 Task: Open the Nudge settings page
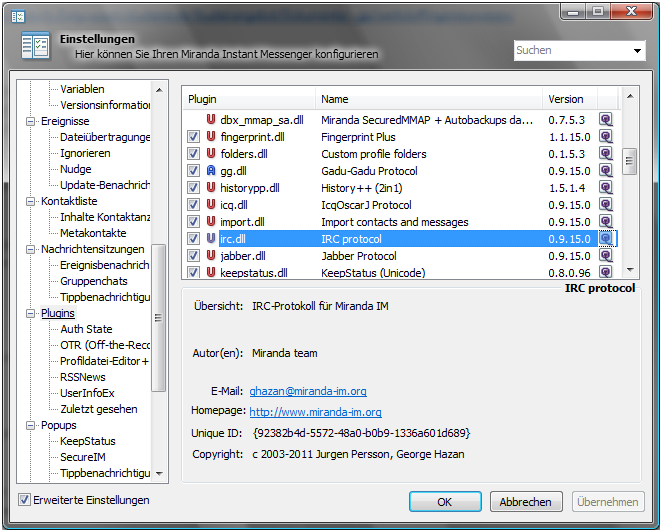click(76, 169)
